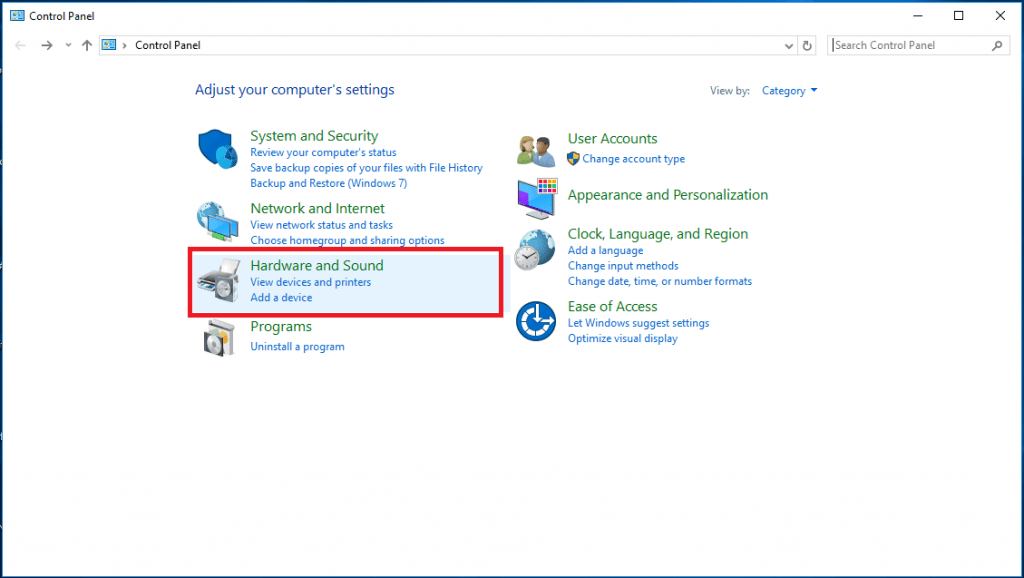Open Save backup copies with File History

click(366, 168)
